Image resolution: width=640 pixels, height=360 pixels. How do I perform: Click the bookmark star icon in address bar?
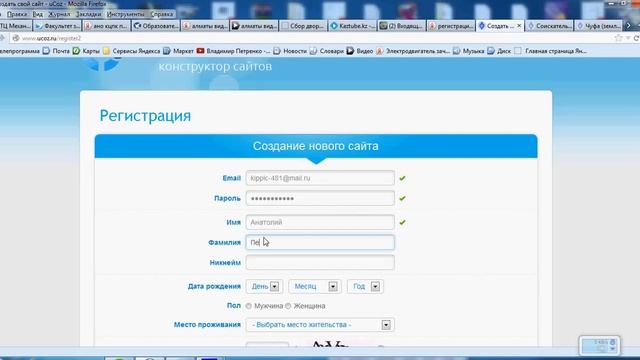click(618, 38)
